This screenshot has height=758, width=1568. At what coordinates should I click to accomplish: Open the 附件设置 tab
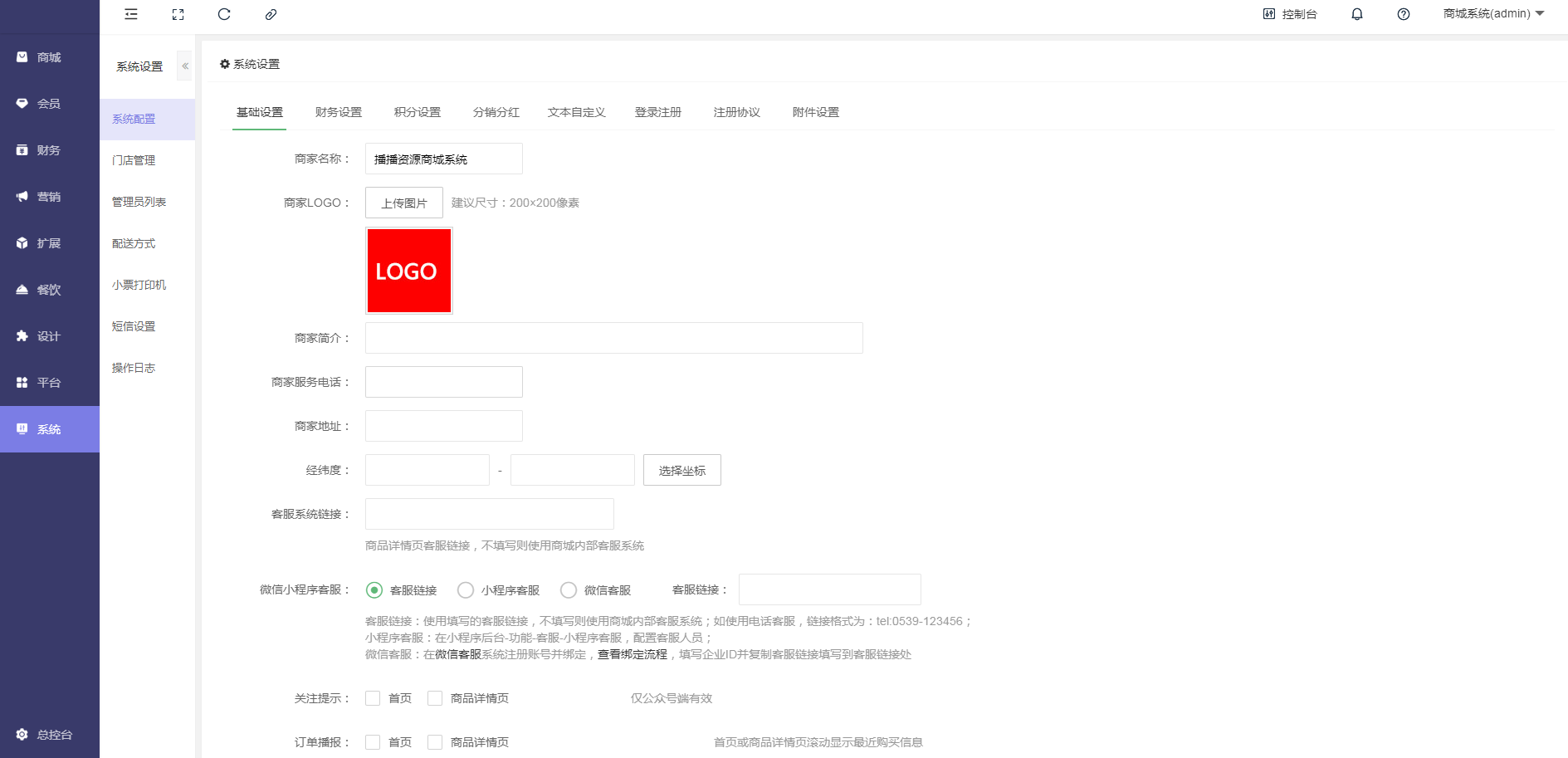(815, 111)
